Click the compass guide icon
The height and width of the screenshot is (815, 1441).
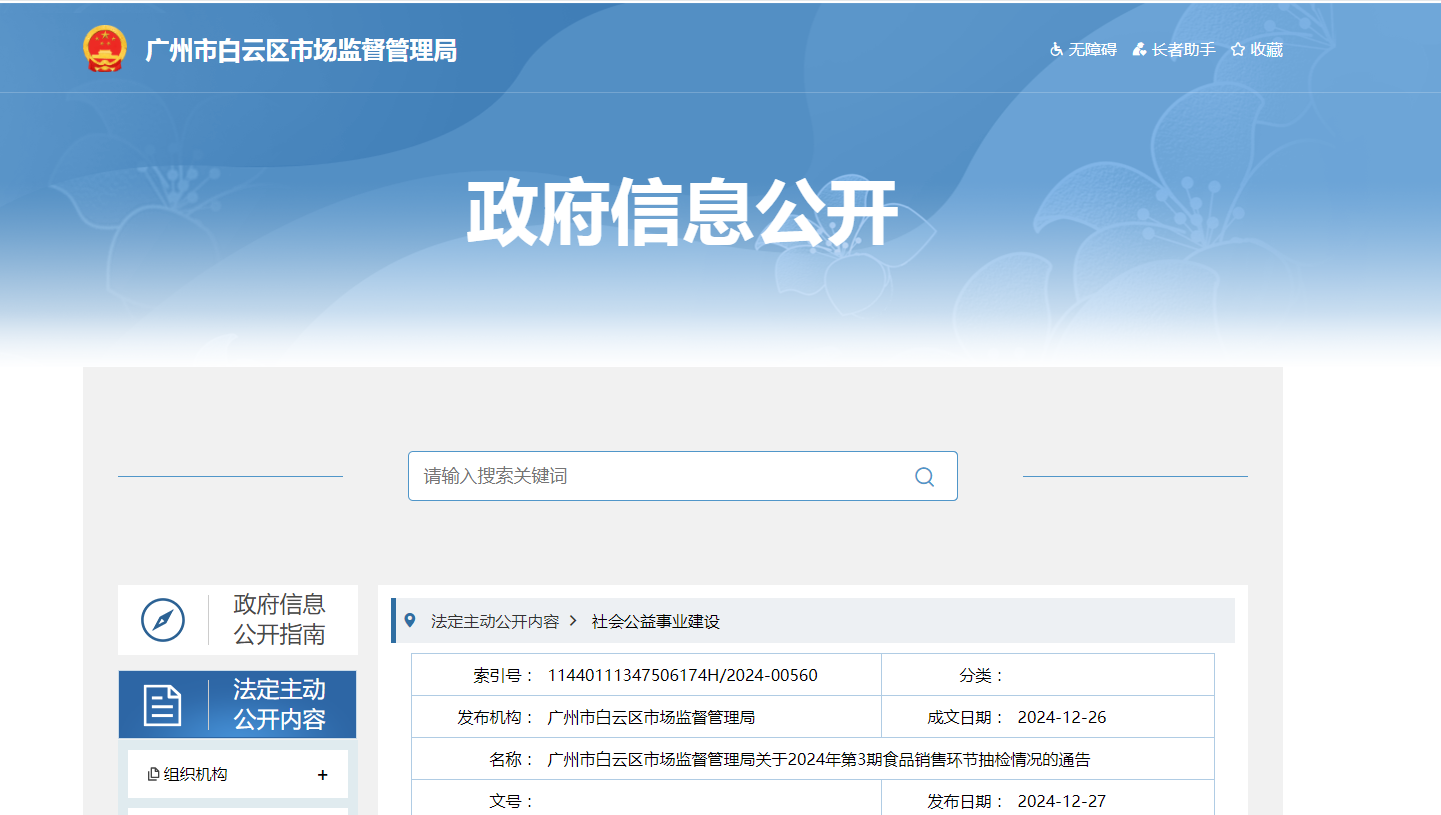[x=163, y=620]
